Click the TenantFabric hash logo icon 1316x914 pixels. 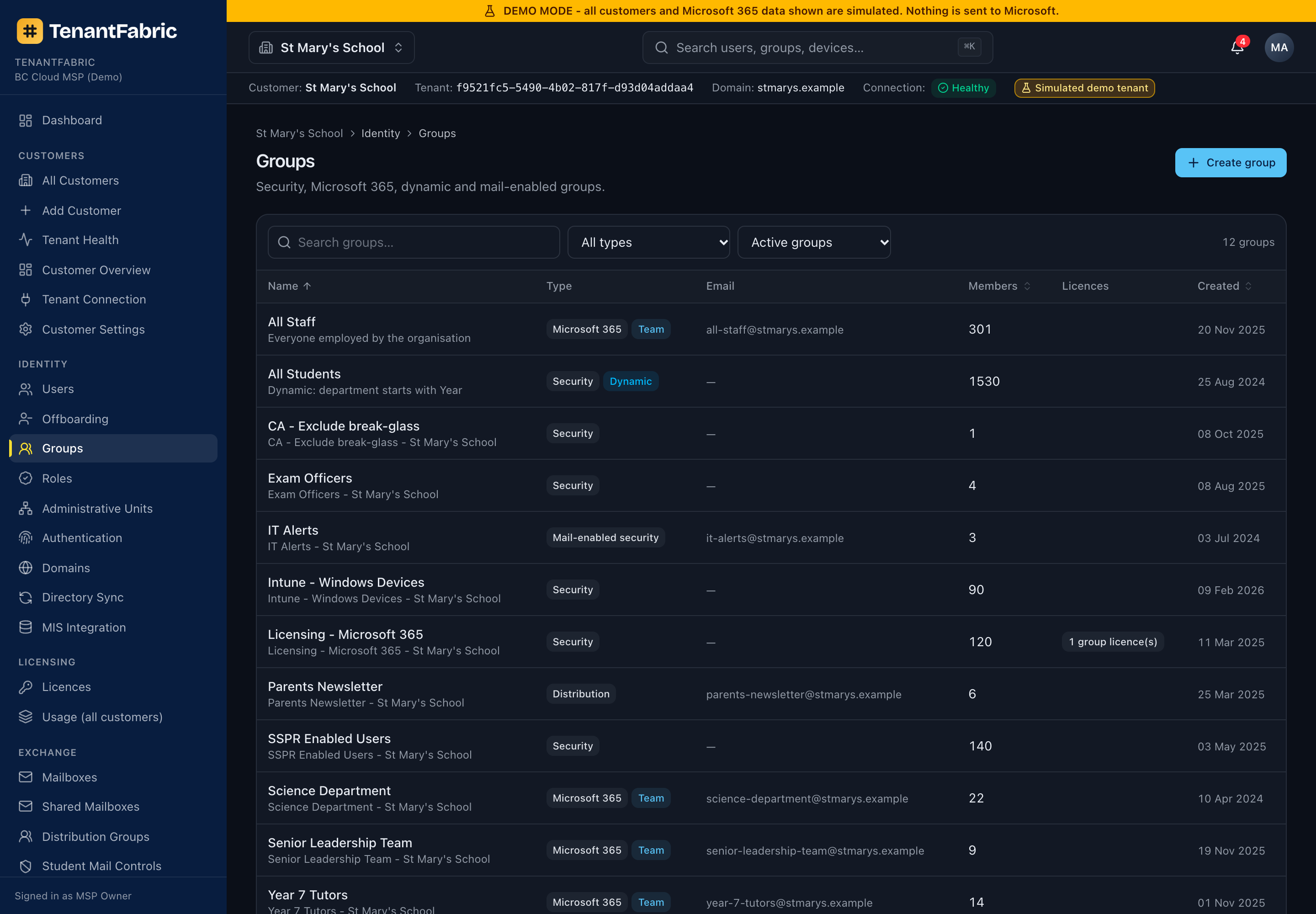pos(30,31)
